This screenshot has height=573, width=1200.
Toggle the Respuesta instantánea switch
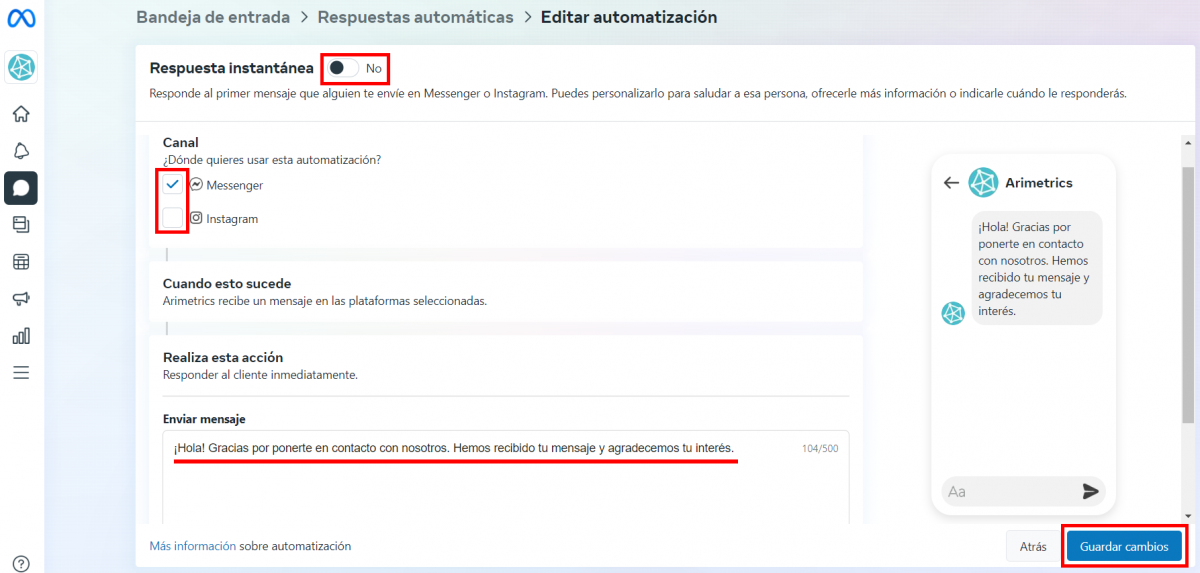tap(344, 68)
